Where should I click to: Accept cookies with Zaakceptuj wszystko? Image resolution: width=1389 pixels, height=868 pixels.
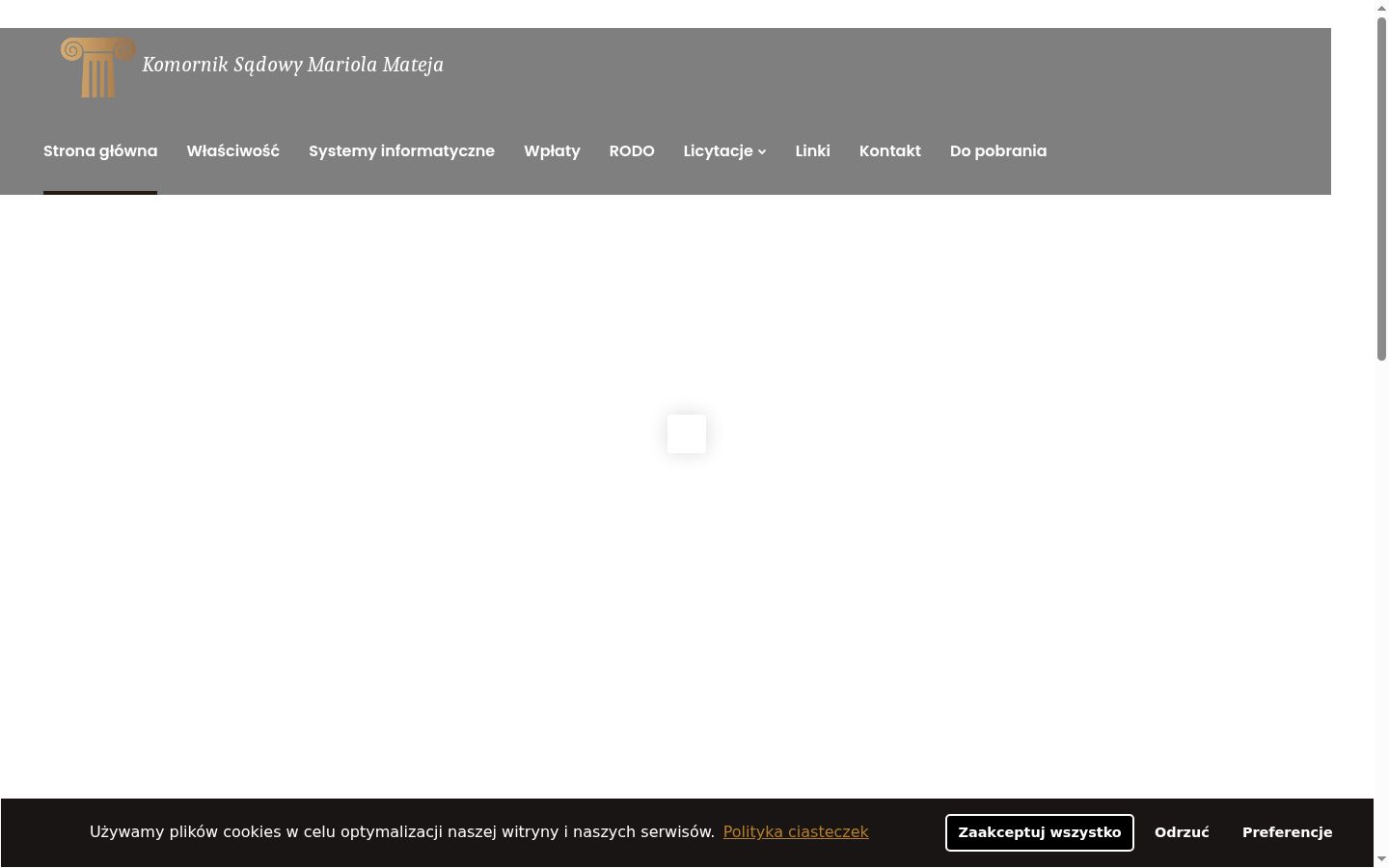pos(1040,832)
